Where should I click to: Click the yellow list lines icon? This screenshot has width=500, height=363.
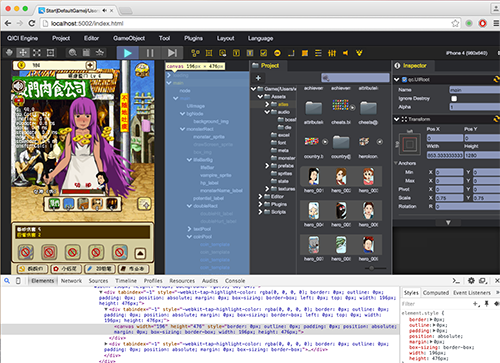point(318,53)
